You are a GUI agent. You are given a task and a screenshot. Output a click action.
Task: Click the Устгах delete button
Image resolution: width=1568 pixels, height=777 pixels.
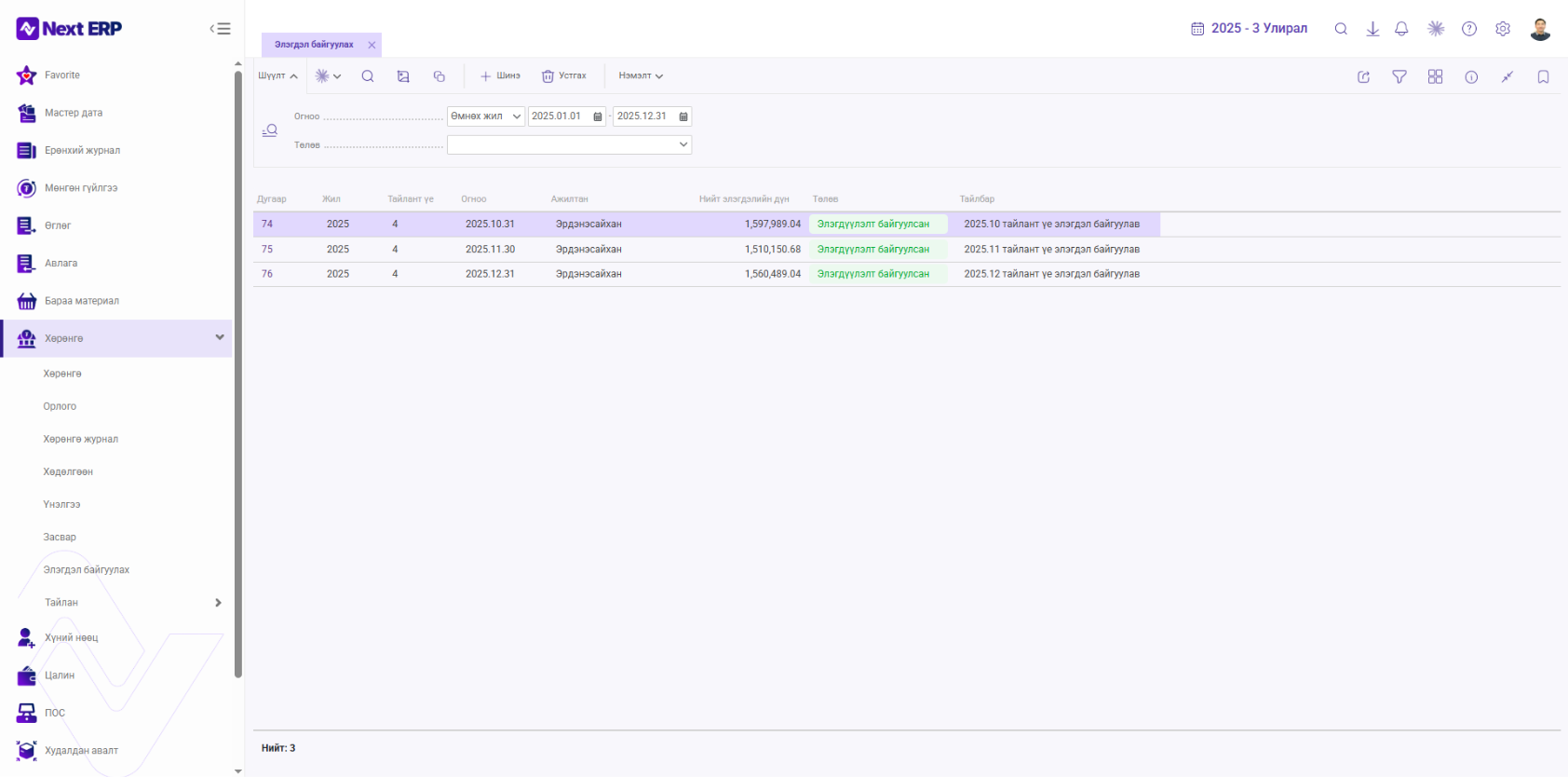pyautogui.click(x=564, y=76)
